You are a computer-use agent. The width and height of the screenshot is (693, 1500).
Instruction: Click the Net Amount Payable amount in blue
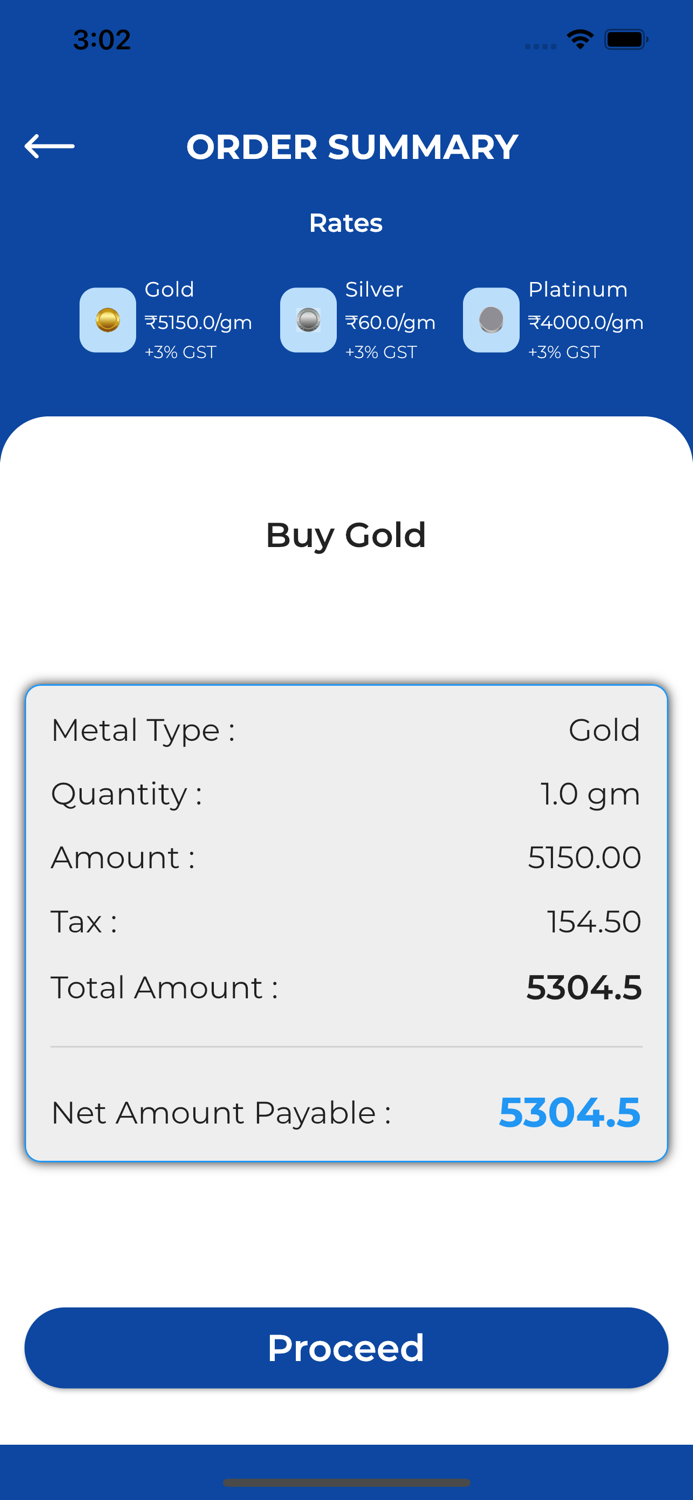coord(569,1112)
